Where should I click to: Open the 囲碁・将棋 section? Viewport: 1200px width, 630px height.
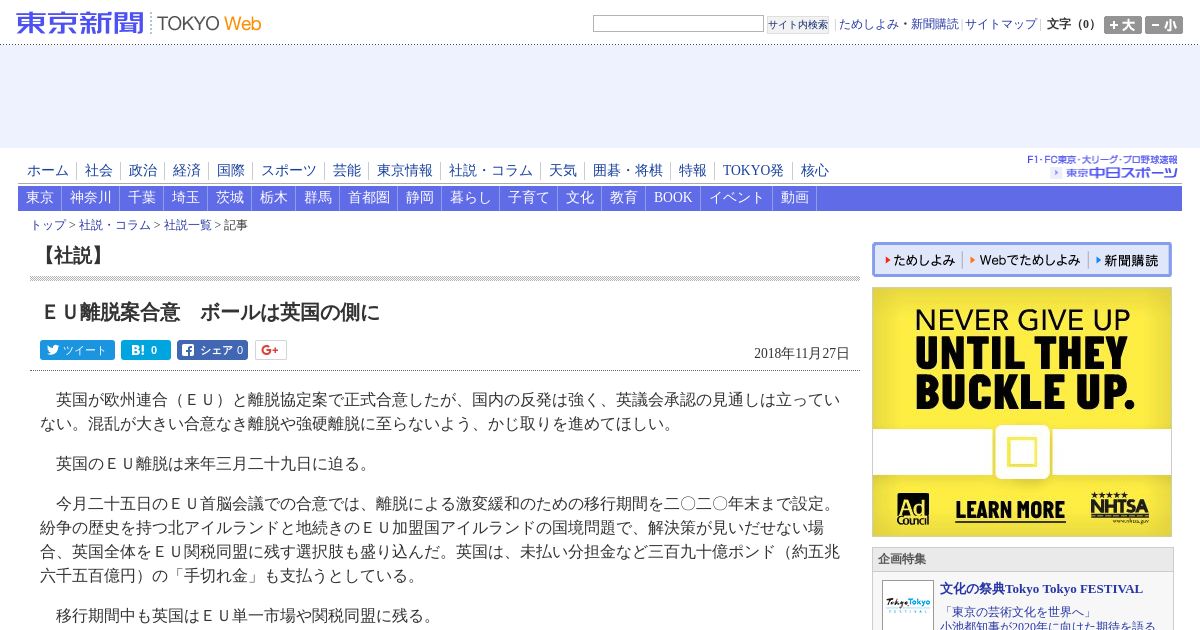click(x=628, y=171)
